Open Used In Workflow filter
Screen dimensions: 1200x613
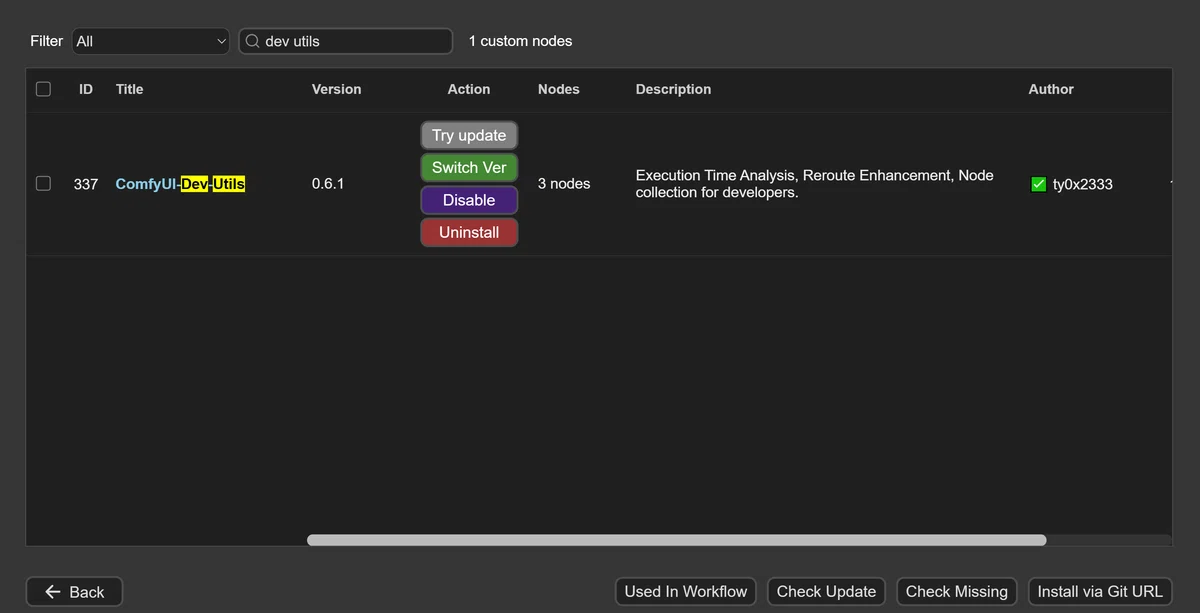click(686, 591)
